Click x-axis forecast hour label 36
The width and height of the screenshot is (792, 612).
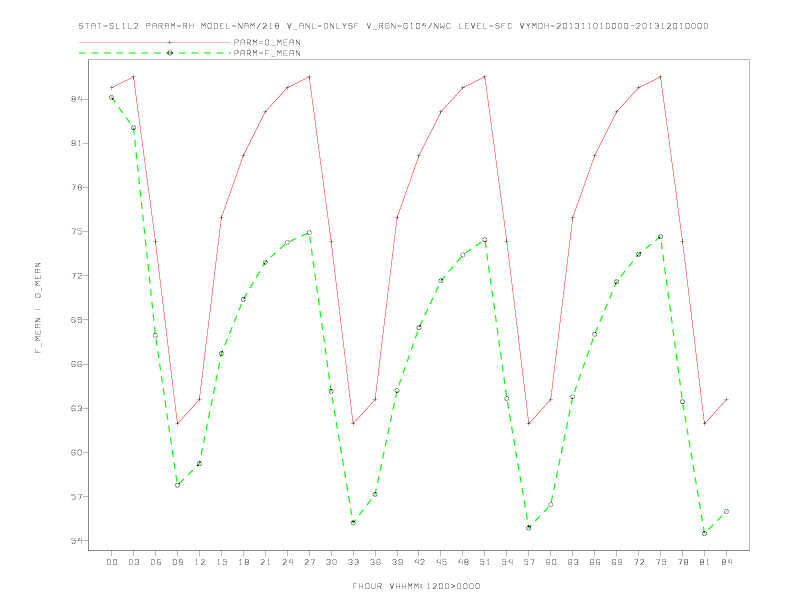tap(375, 562)
